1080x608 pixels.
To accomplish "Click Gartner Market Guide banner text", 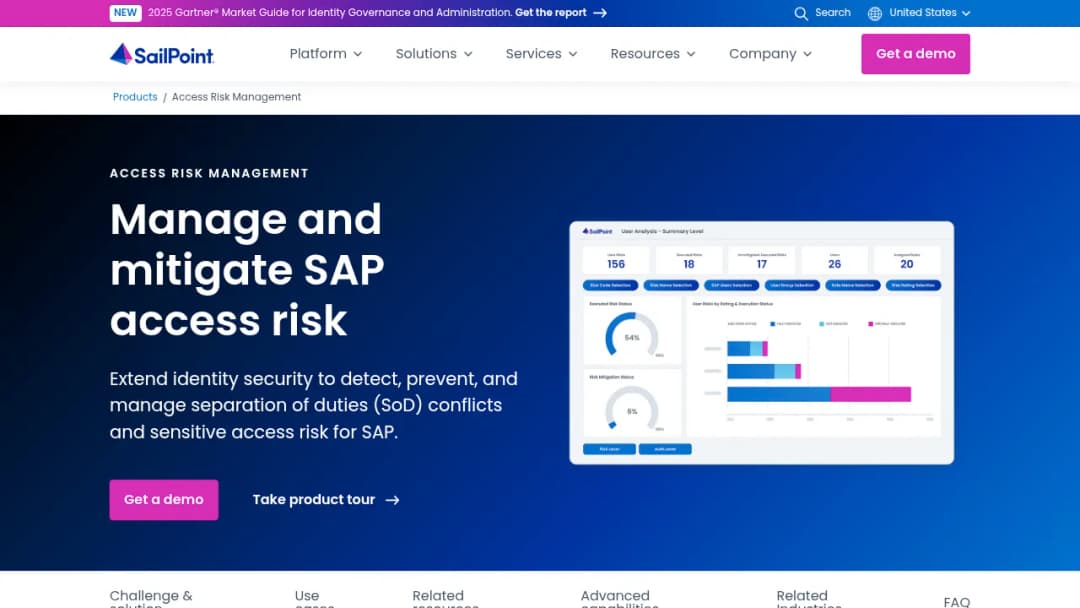I will pyautogui.click(x=330, y=12).
